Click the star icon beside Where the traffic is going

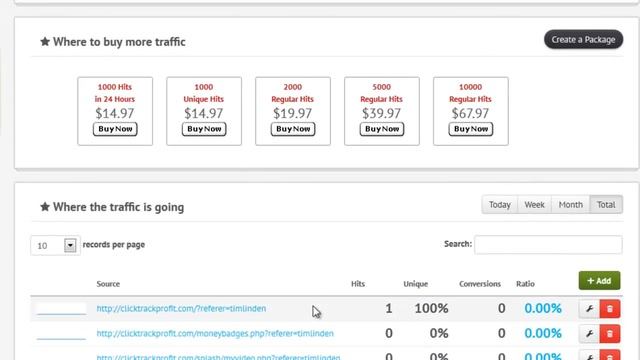coord(45,207)
